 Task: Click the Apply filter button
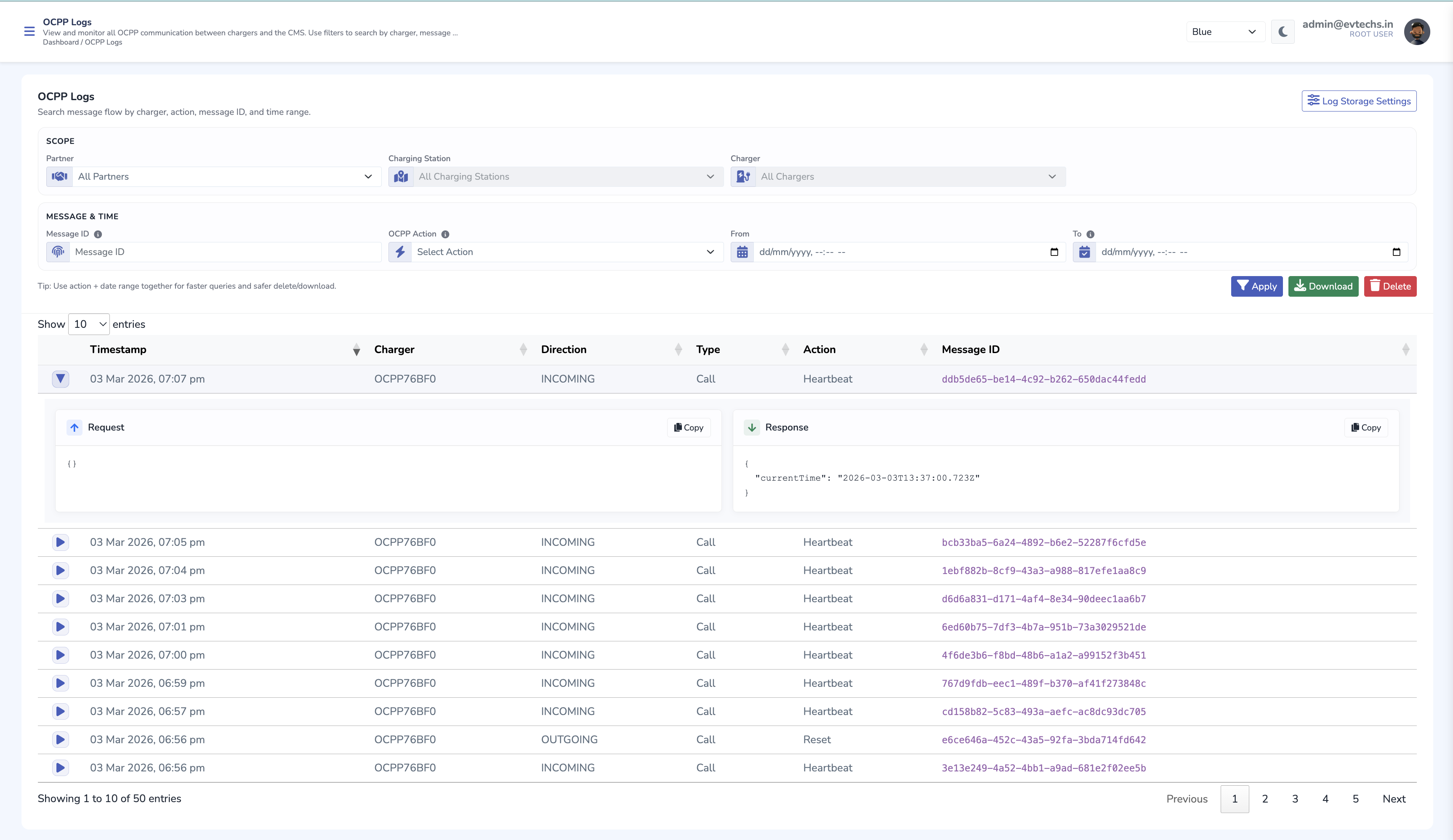point(1256,286)
